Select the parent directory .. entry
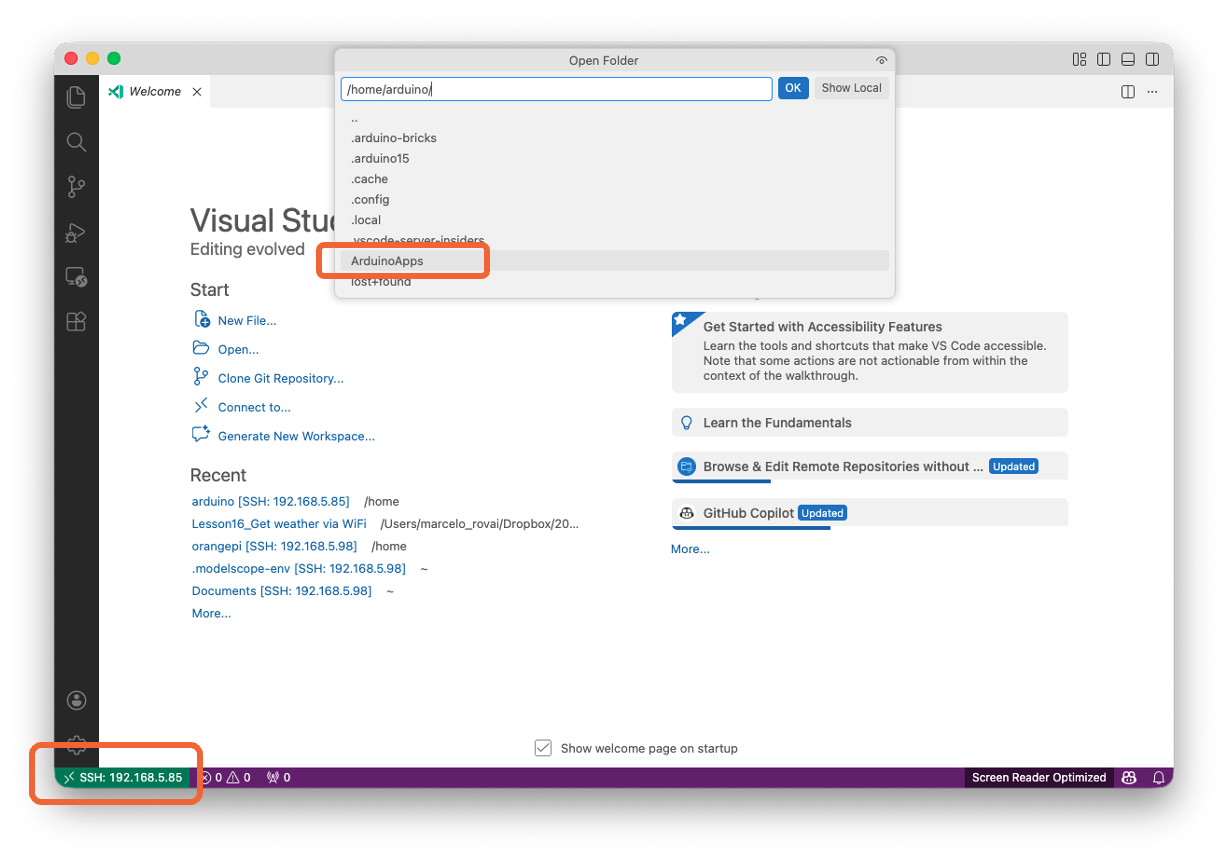The image size is (1221, 850). coord(614,118)
